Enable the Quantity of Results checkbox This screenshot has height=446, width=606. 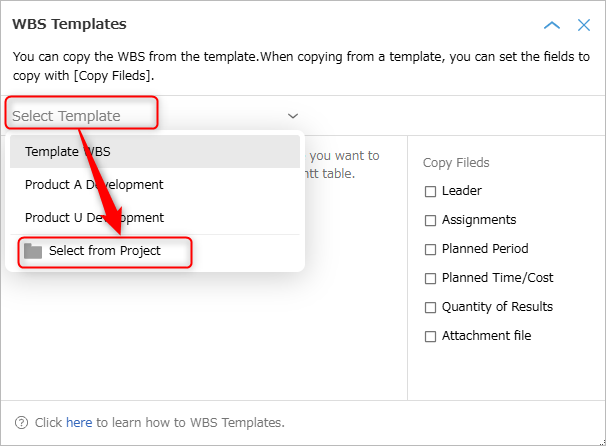pos(430,307)
